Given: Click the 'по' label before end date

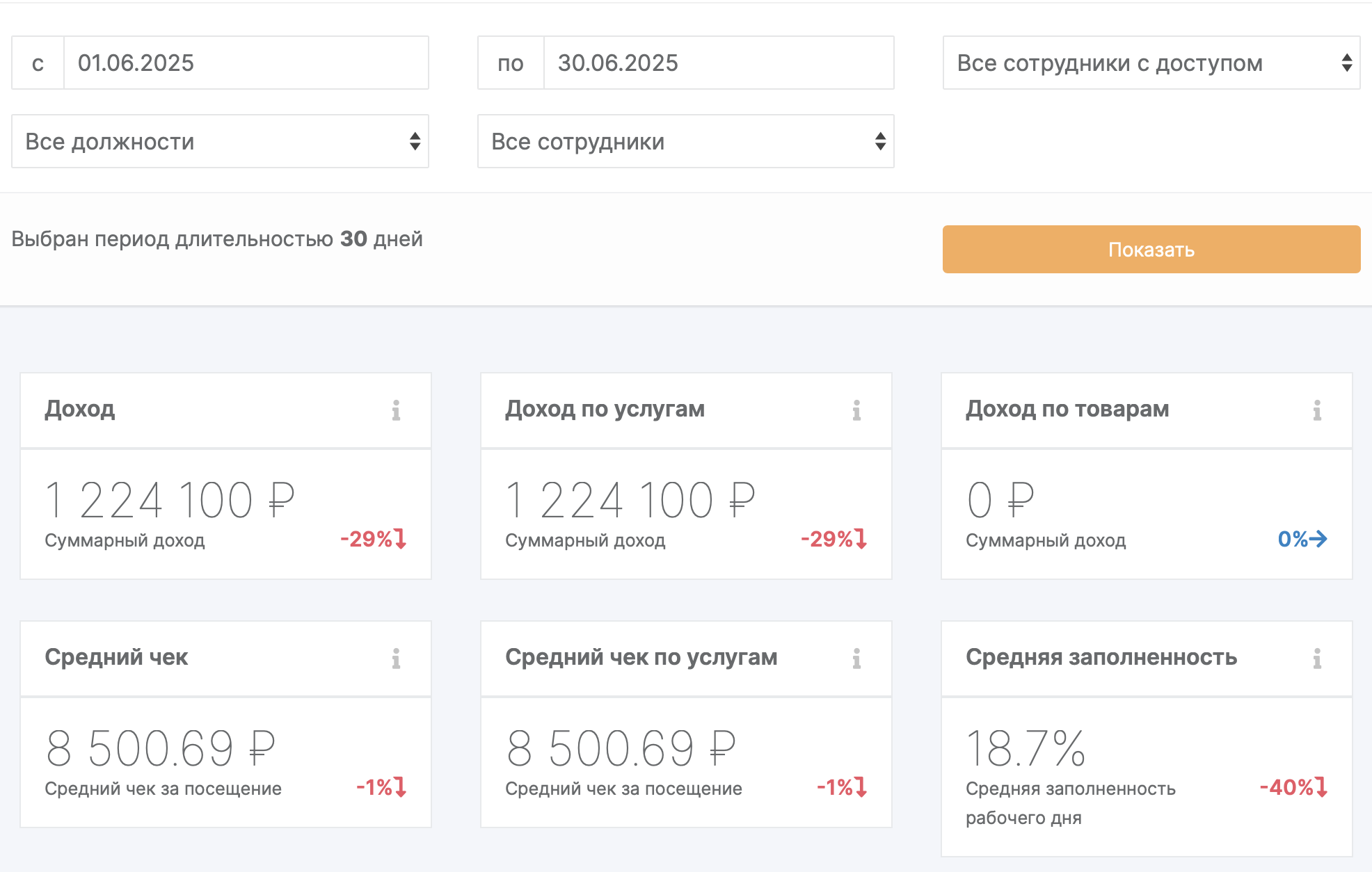Looking at the screenshot, I should coord(511,63).
